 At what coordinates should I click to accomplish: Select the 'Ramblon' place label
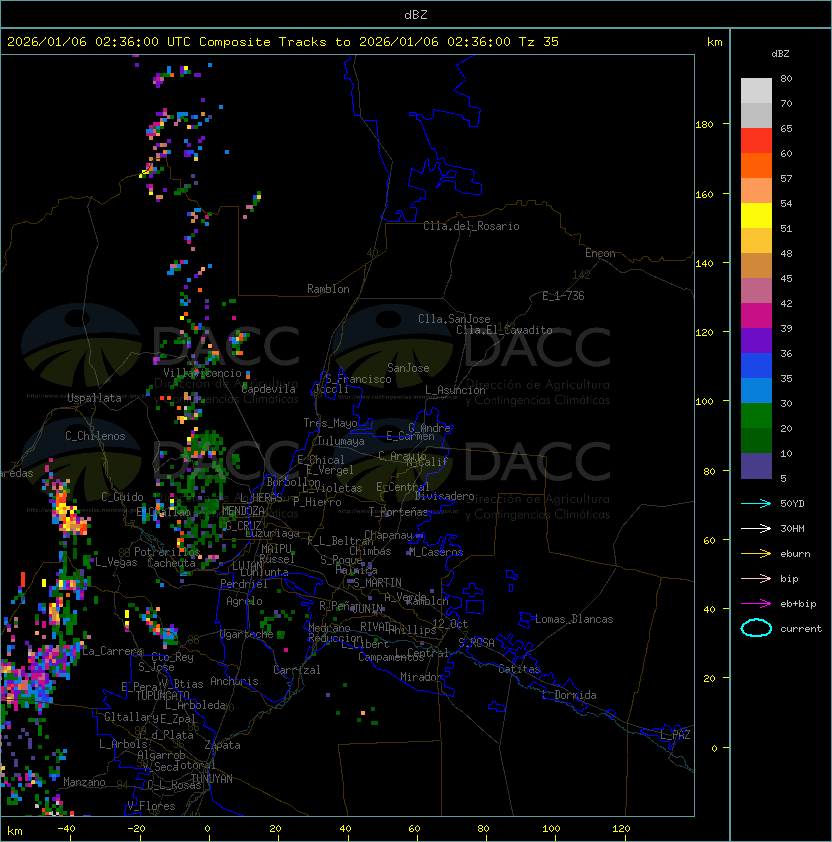pyautogui.click(x=328, y=289)
